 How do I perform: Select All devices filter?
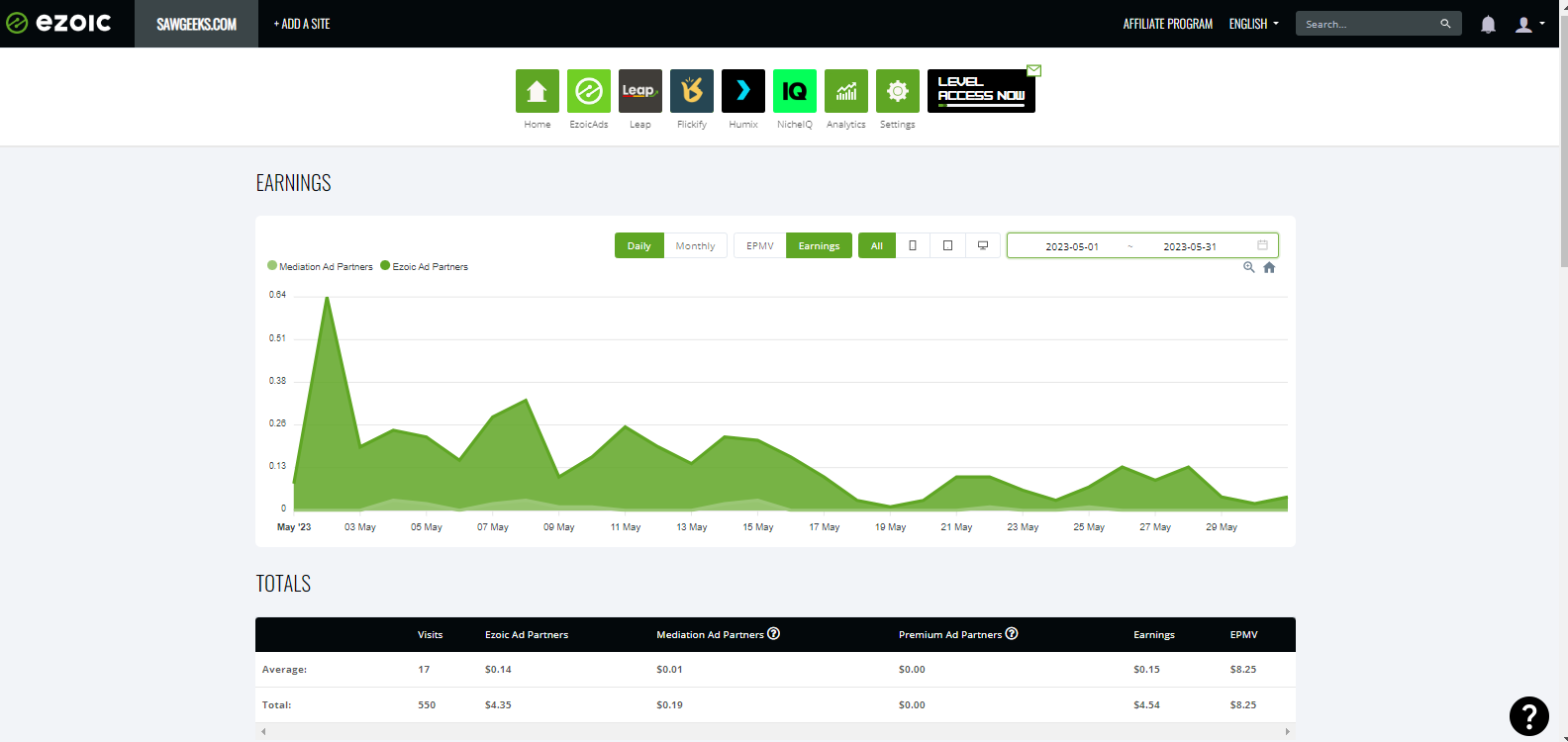876,245
